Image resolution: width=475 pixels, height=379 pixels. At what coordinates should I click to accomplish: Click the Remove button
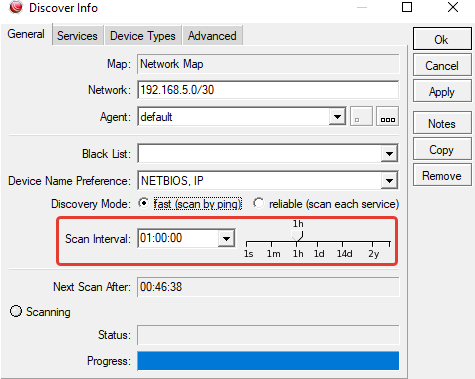pyautogui.click(x=442, y=175)
